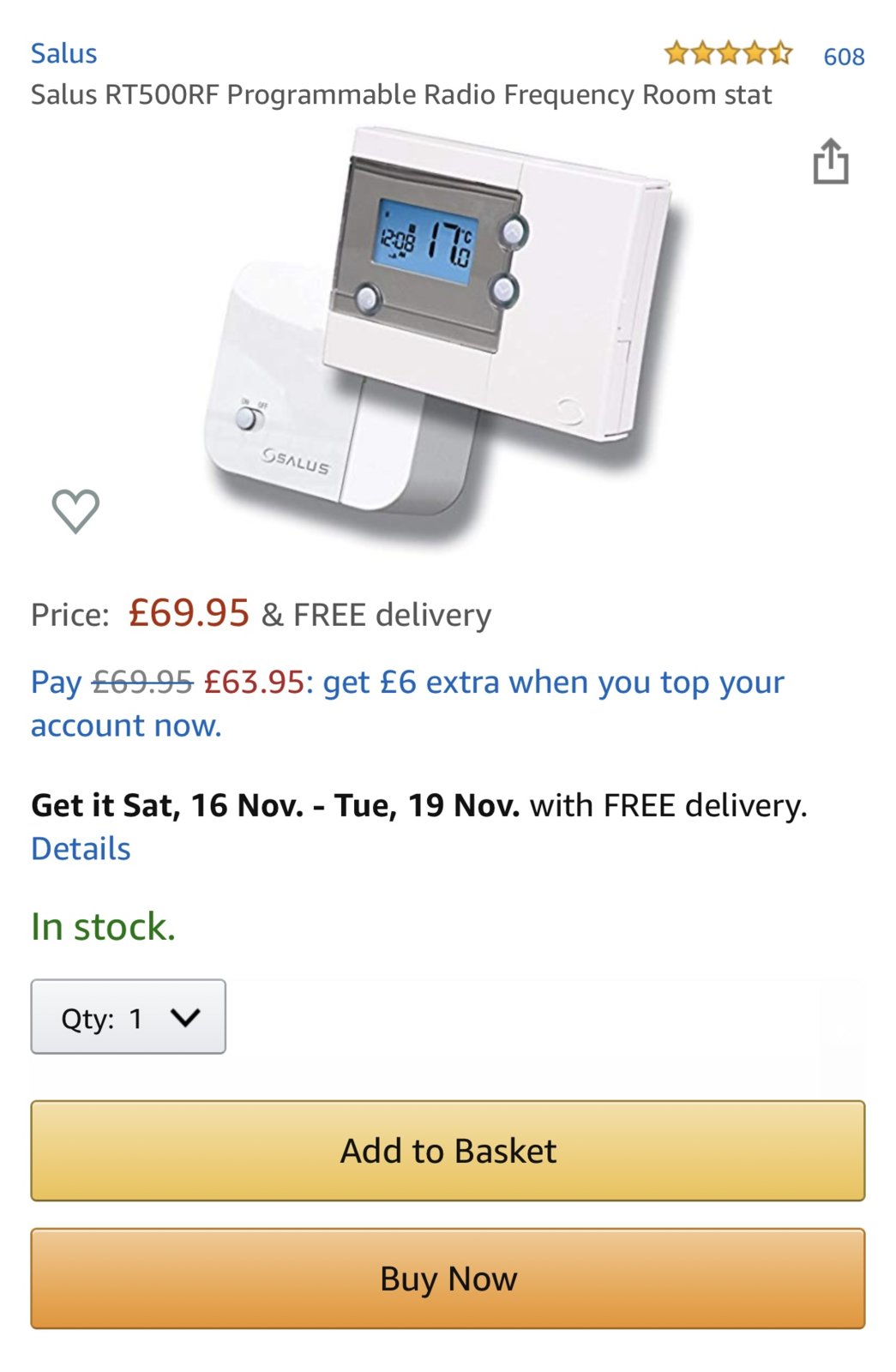Viewport: 896px width, 1372px height.
Task: Tap the share icon beside product image
Action: tap(830, 161)
